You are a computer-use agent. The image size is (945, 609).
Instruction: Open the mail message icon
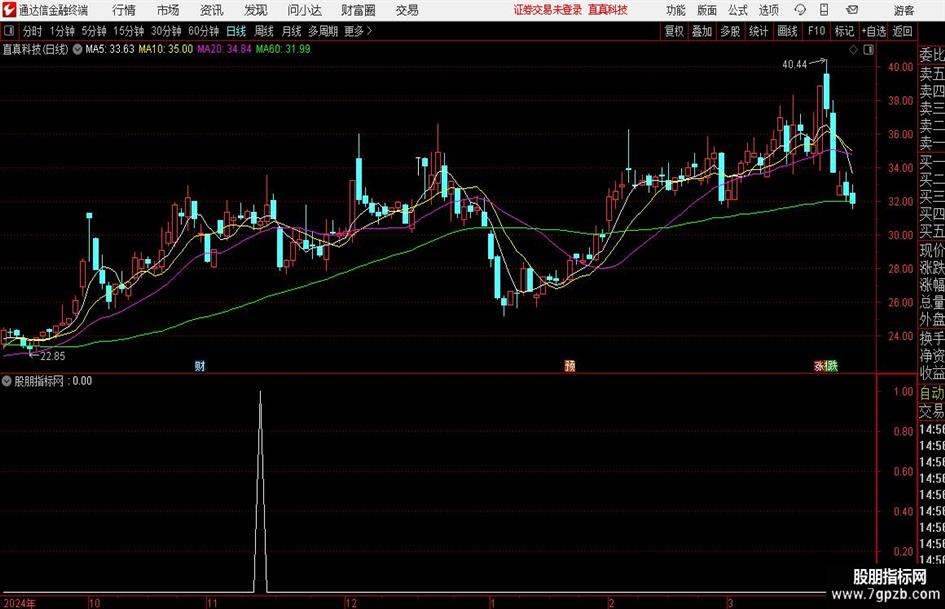coord(852,10)
